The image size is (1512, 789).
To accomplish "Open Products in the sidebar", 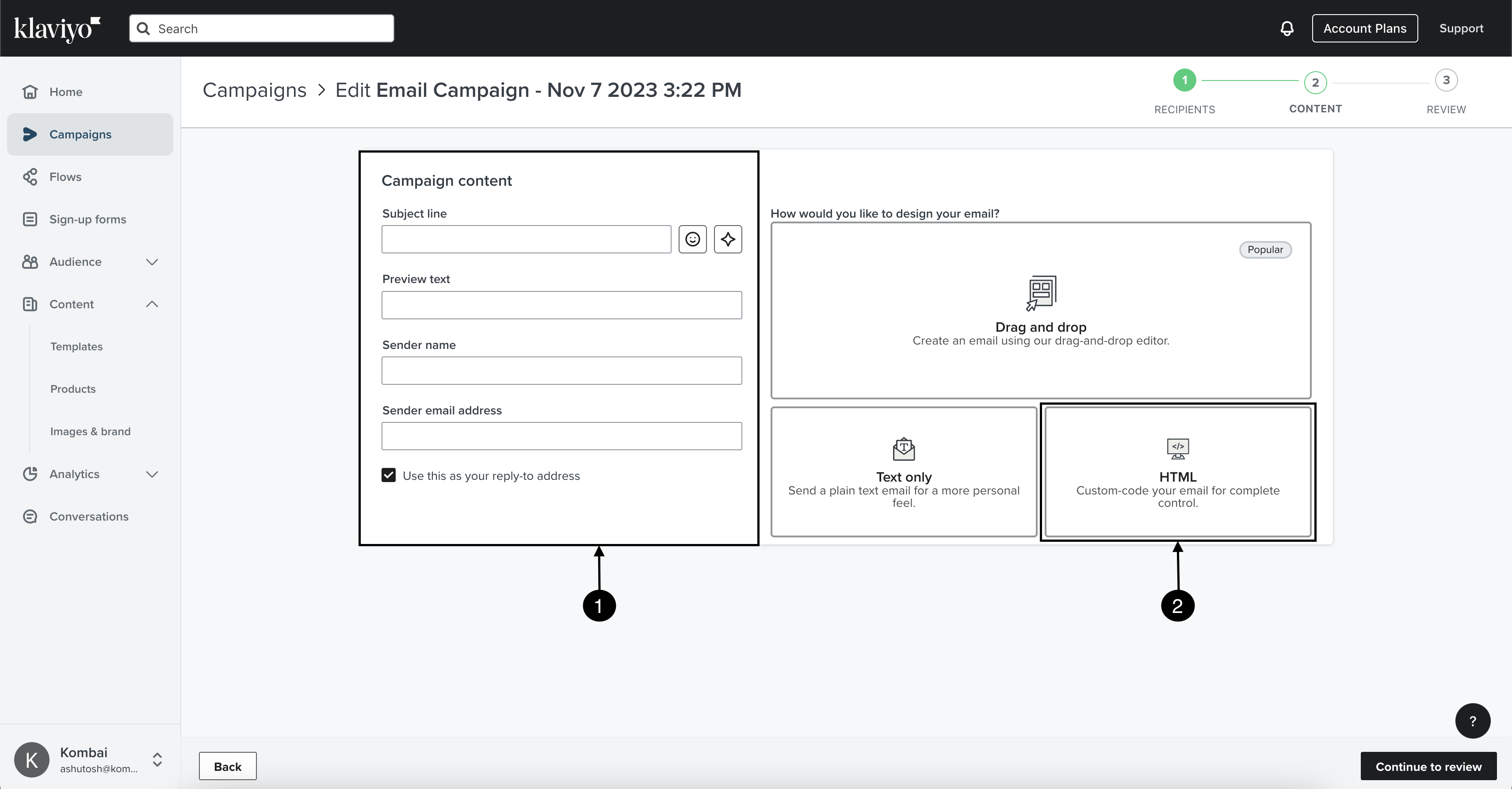I will [x=73, y=389].
